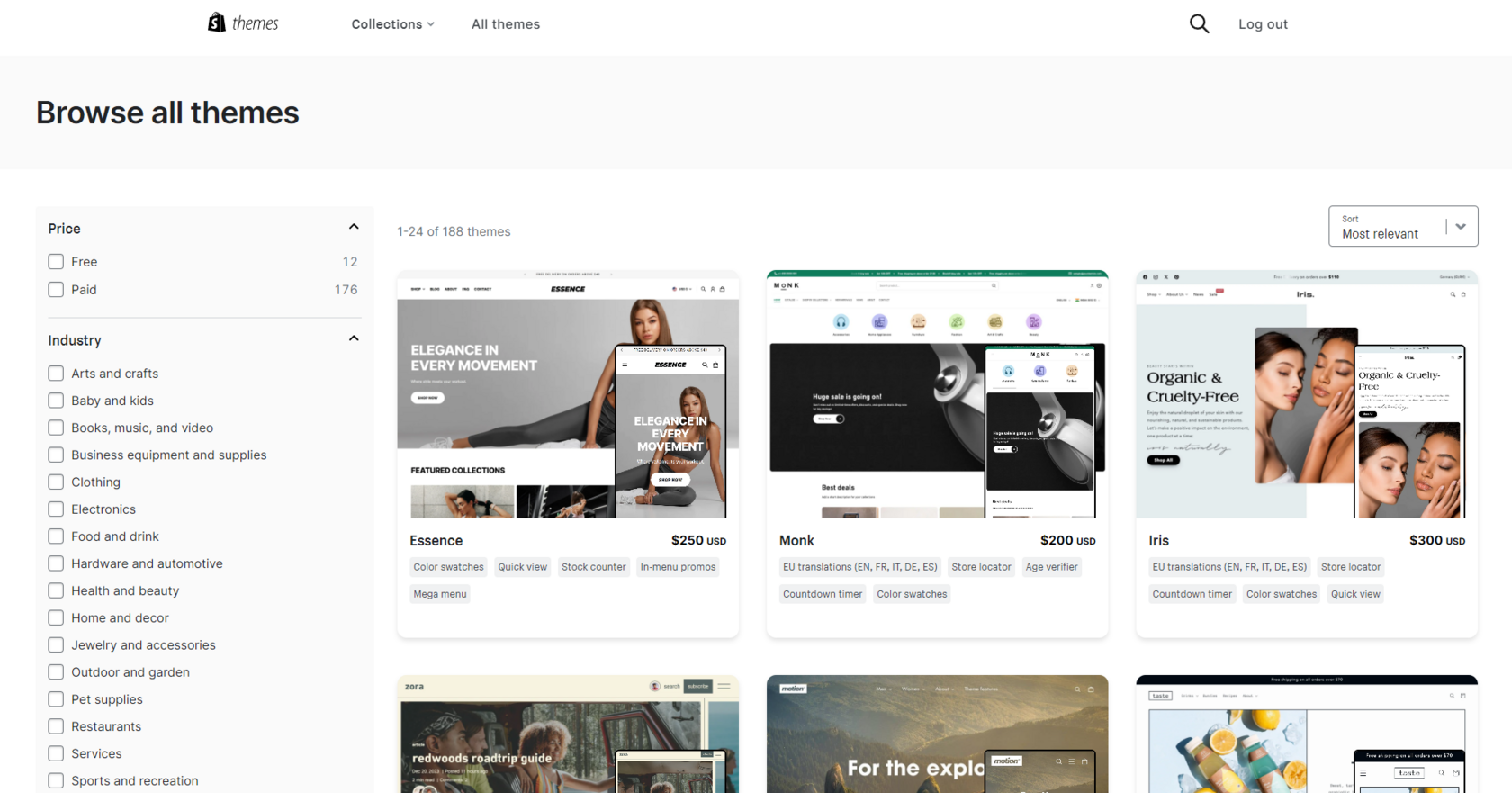This screenshot has width=1512, height=793.
Task: Open the Monk theme preview image
Action: coord(937,394)
